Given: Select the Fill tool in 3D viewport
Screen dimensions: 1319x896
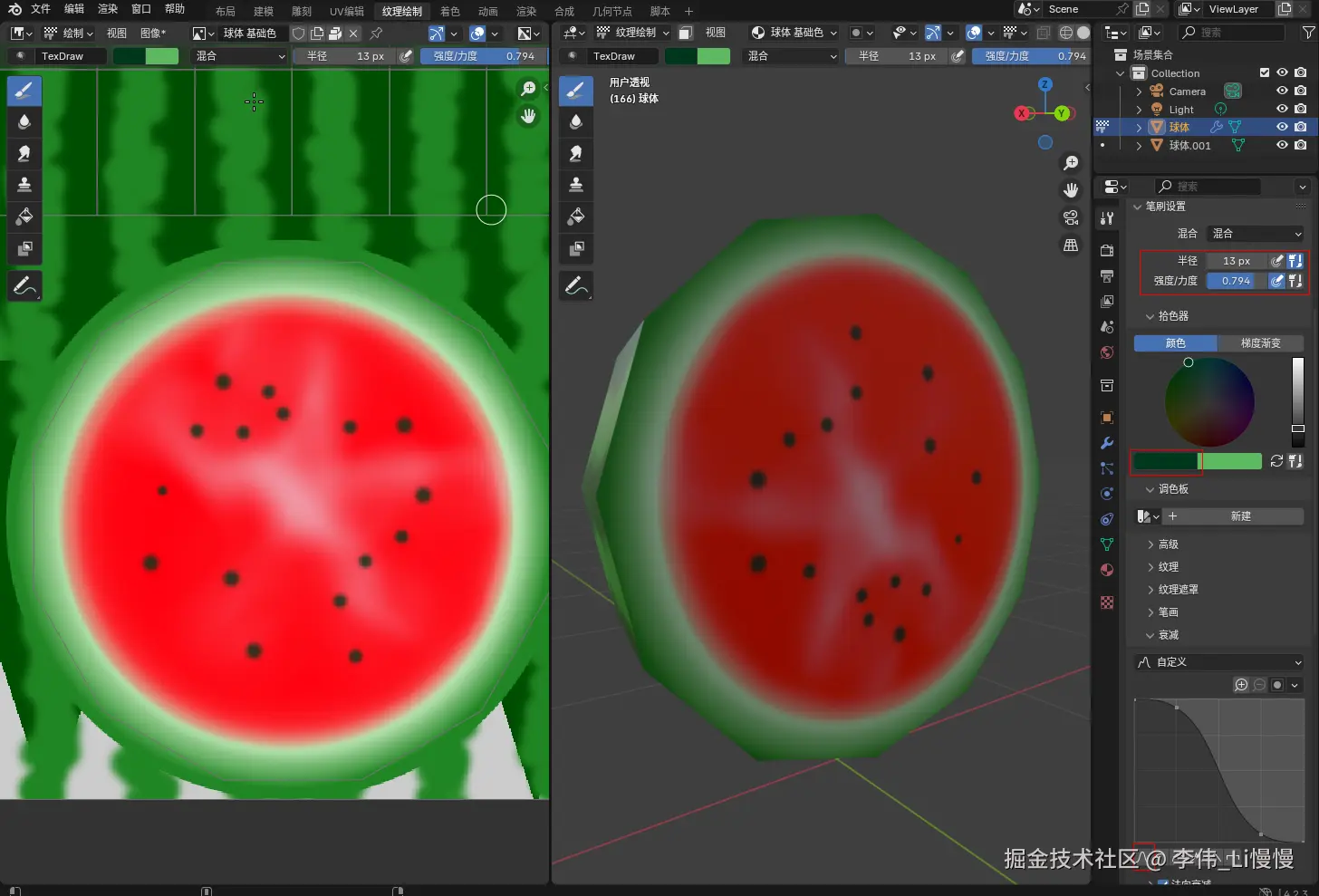Looking at the screenshot, I should 576,217.
